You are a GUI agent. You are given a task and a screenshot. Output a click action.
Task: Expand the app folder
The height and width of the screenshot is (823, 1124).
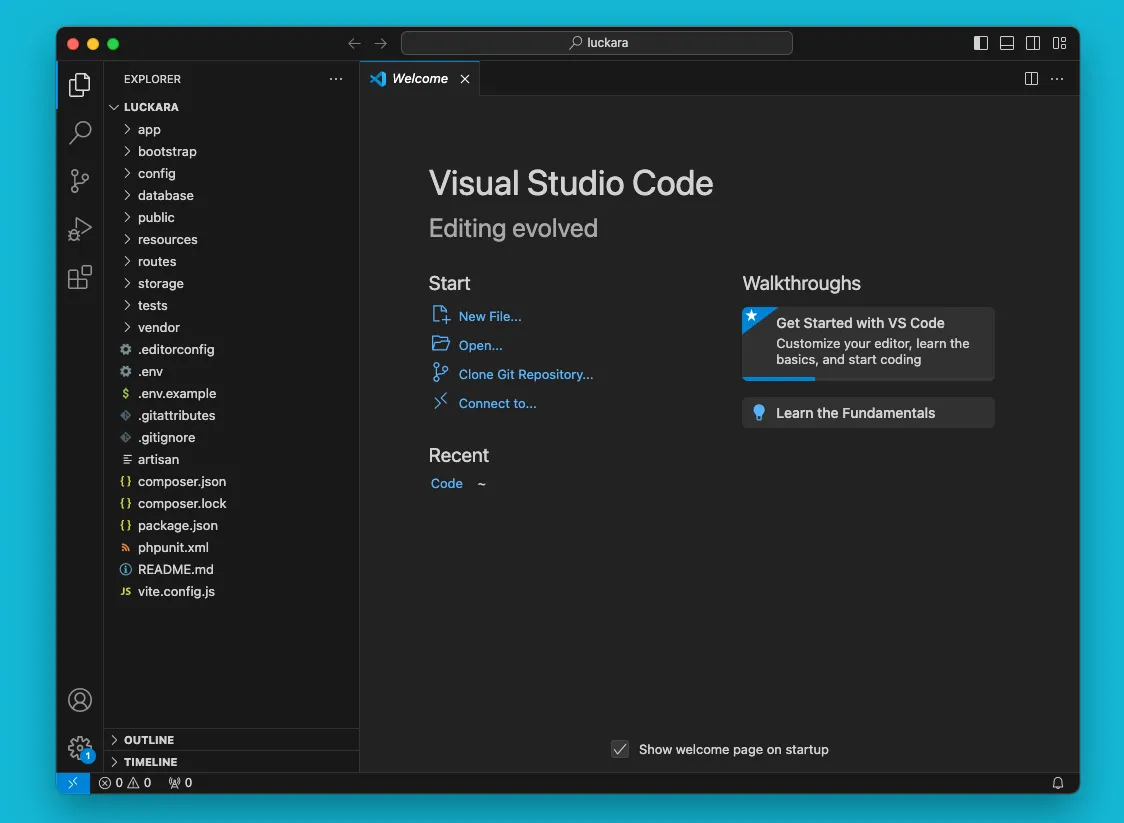point(149,130)
